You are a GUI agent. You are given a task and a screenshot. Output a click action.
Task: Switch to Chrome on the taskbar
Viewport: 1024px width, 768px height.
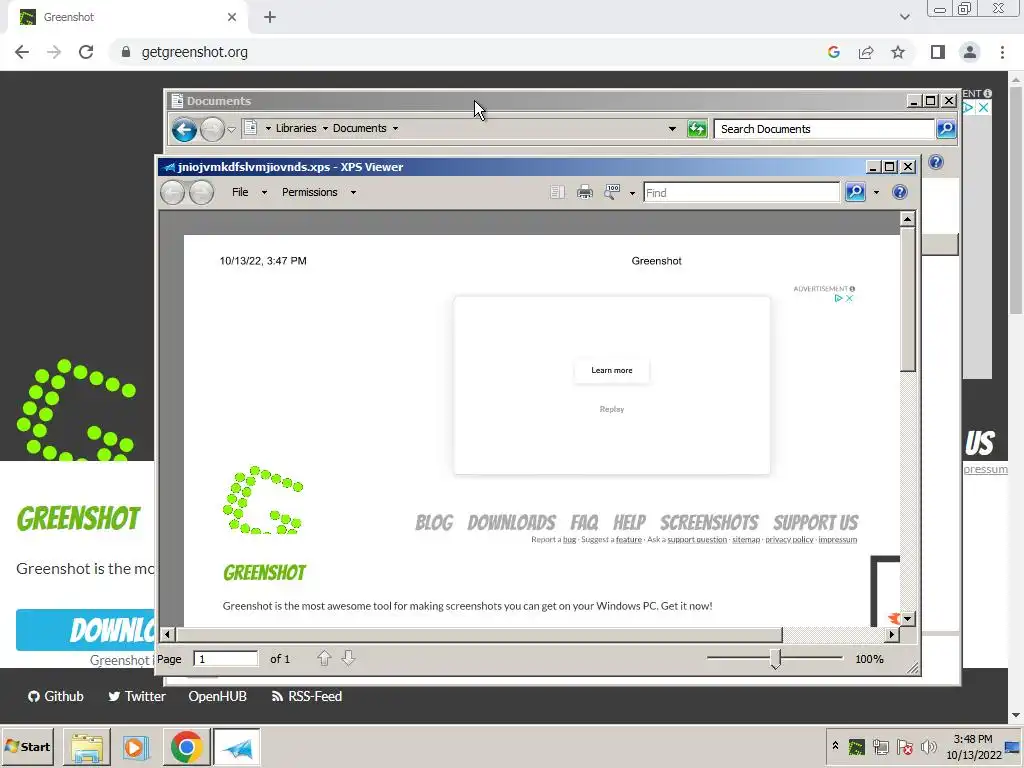tap(186, 746)
